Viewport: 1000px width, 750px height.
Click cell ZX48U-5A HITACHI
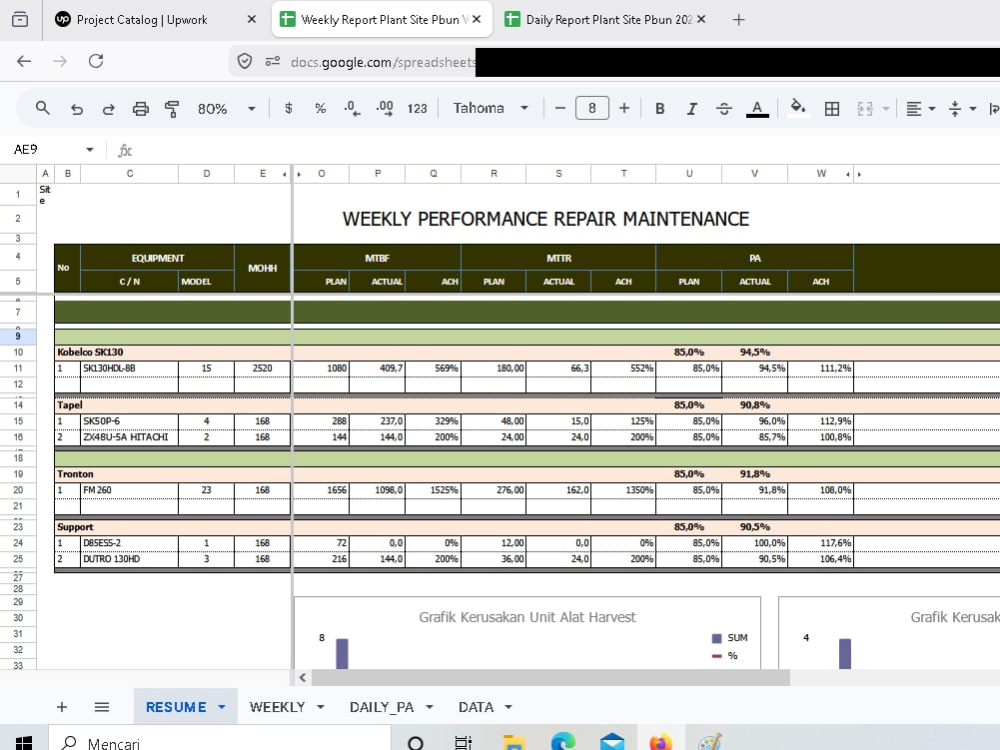129,437
